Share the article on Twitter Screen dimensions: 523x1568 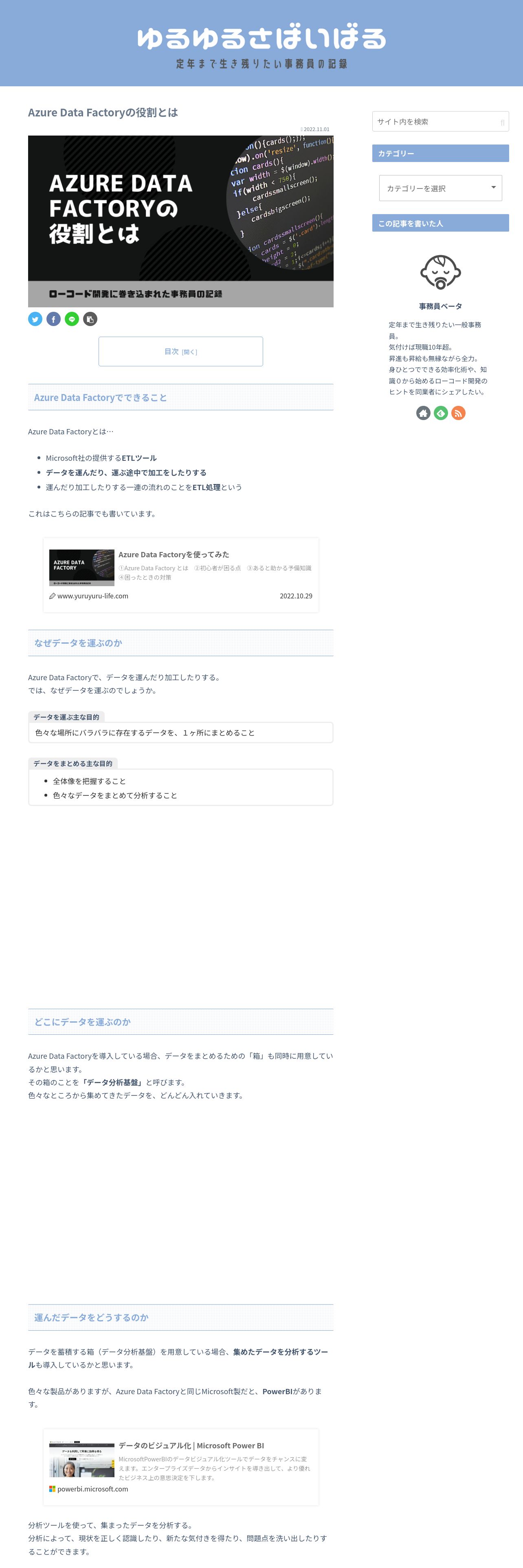click(x=35, y=319)
